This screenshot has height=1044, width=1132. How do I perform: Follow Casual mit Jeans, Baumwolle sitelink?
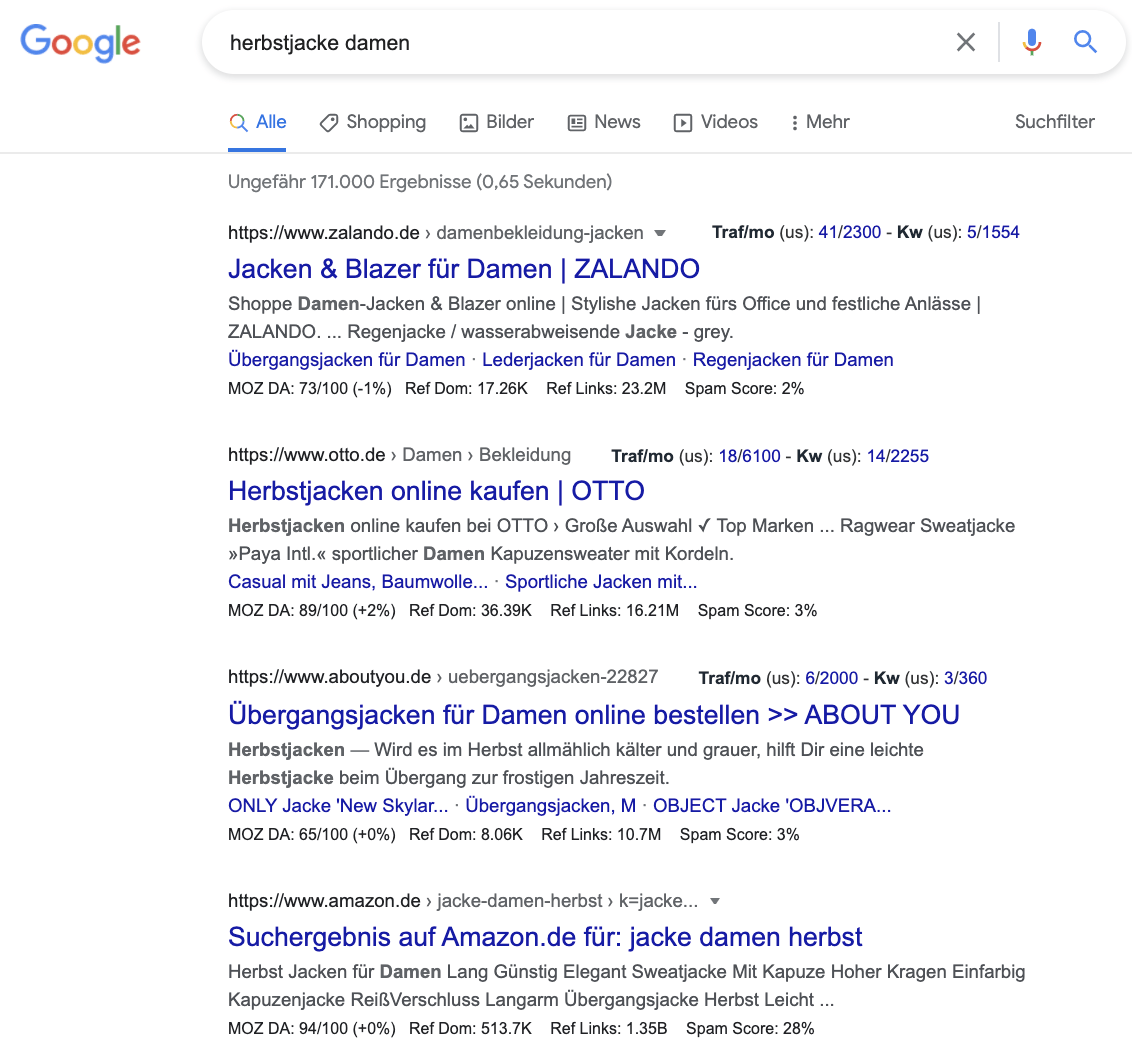pos(358,582)
